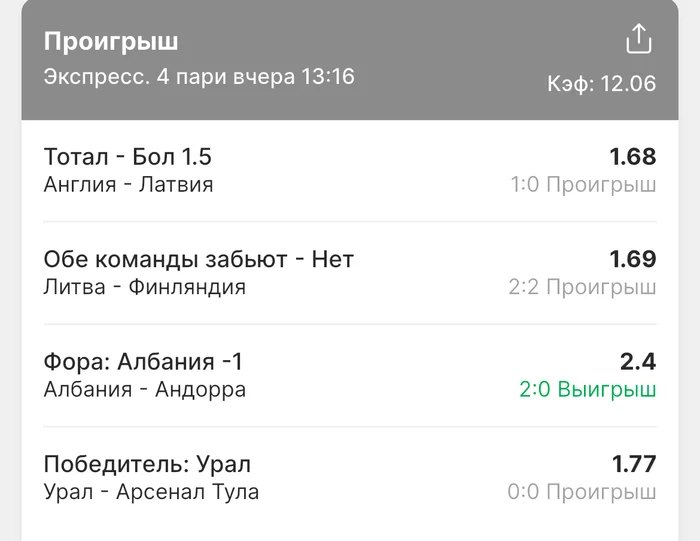Select the Англия - Латвия match
Screen dimensions: 700x541
[x=129, y=184]
